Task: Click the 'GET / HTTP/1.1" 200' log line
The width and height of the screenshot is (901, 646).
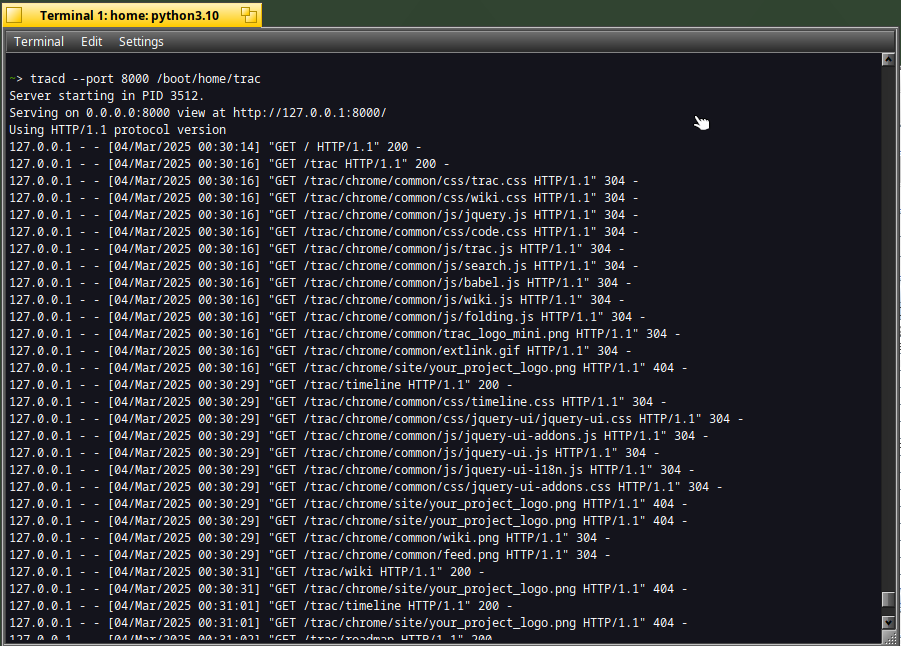Action: [x=215, y=147]
